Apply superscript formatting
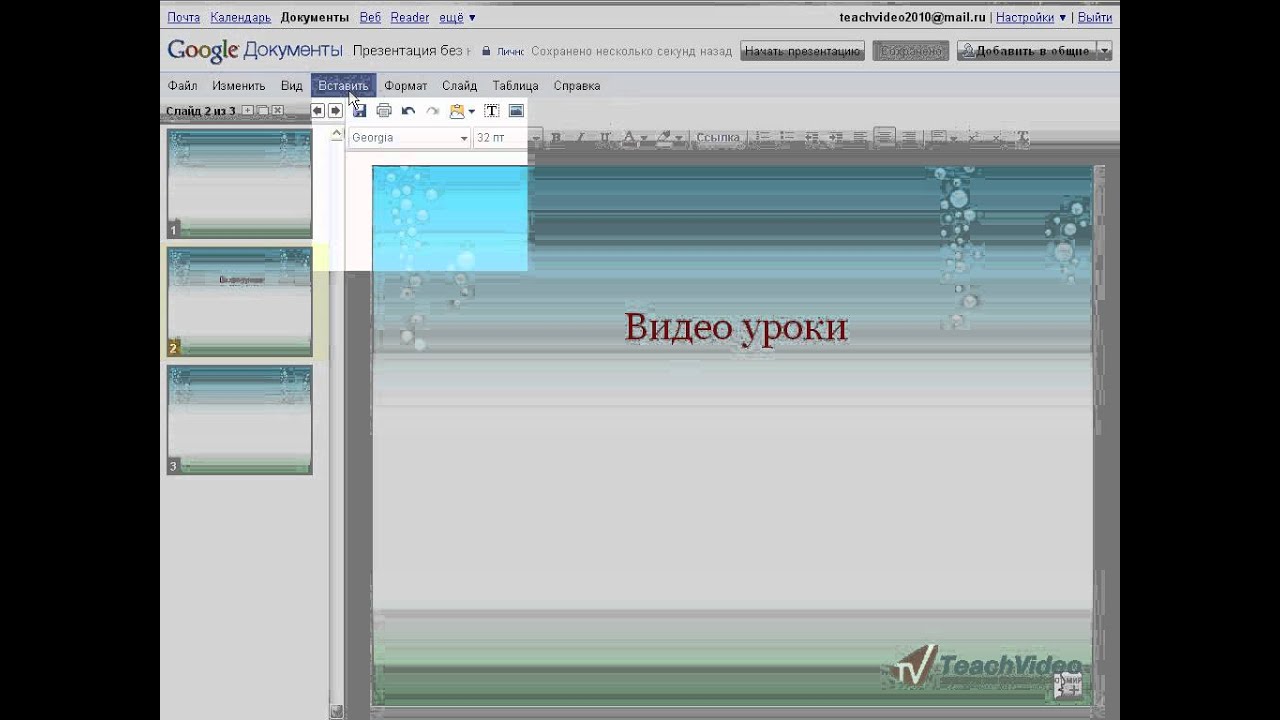 click(x=973, y=137)
